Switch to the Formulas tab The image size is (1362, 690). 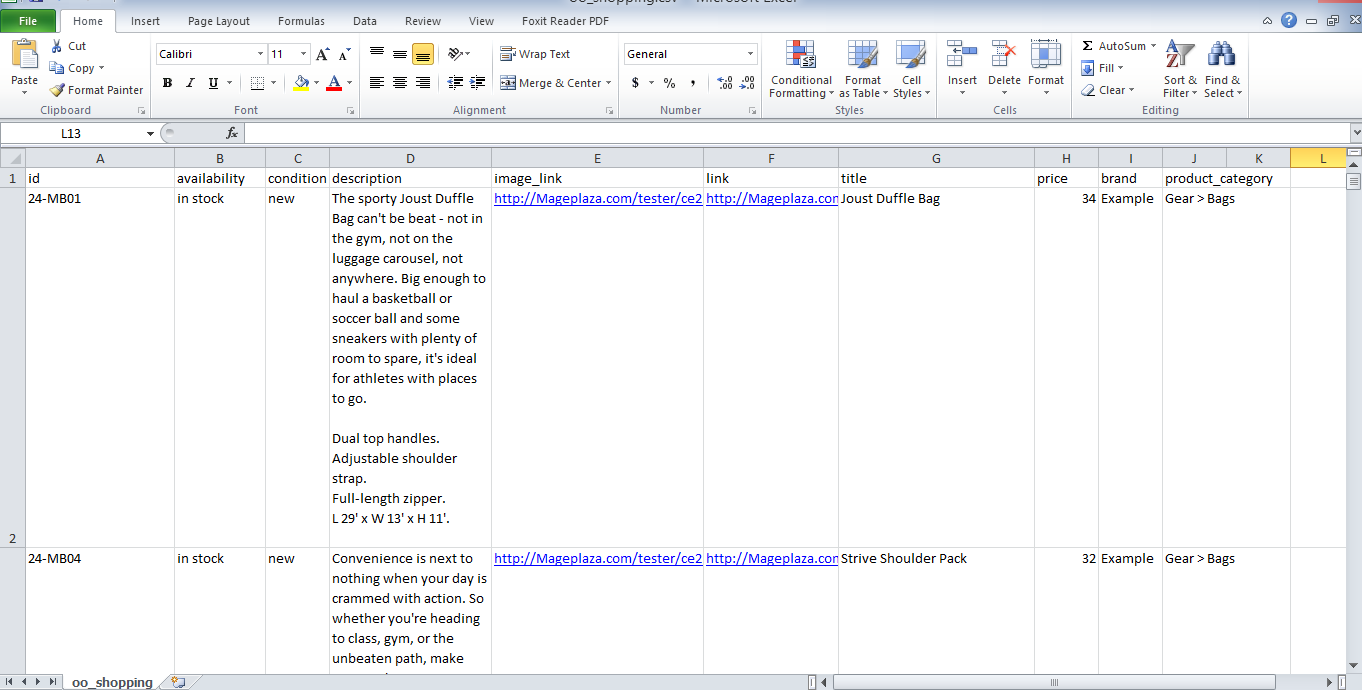click(301, 21)
